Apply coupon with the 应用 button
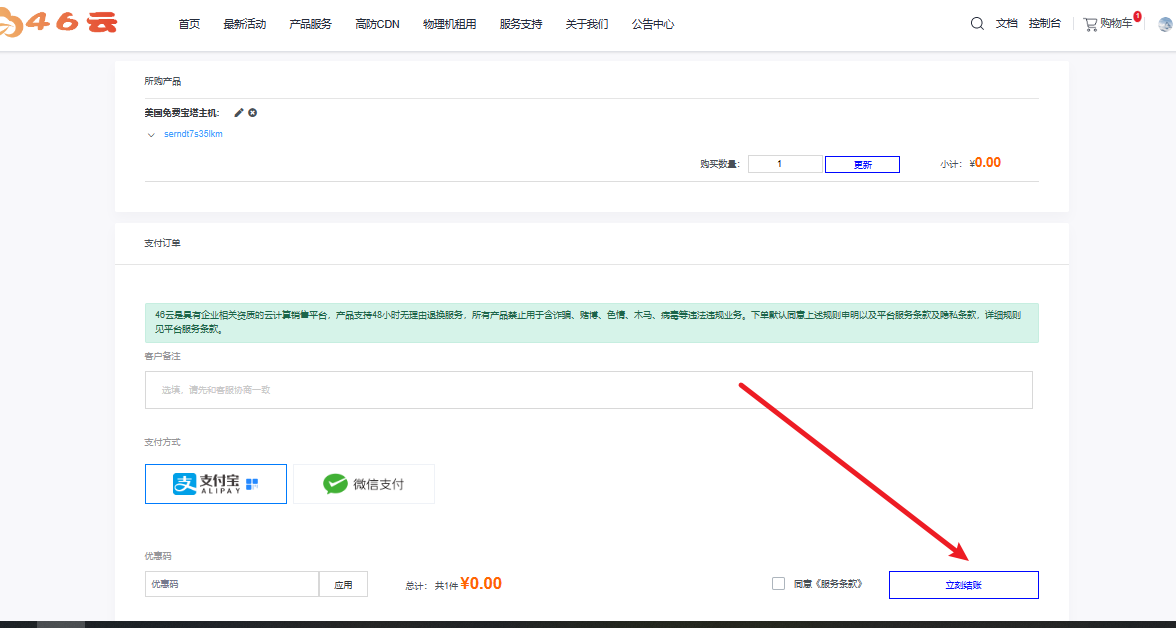 click(343, 585)
